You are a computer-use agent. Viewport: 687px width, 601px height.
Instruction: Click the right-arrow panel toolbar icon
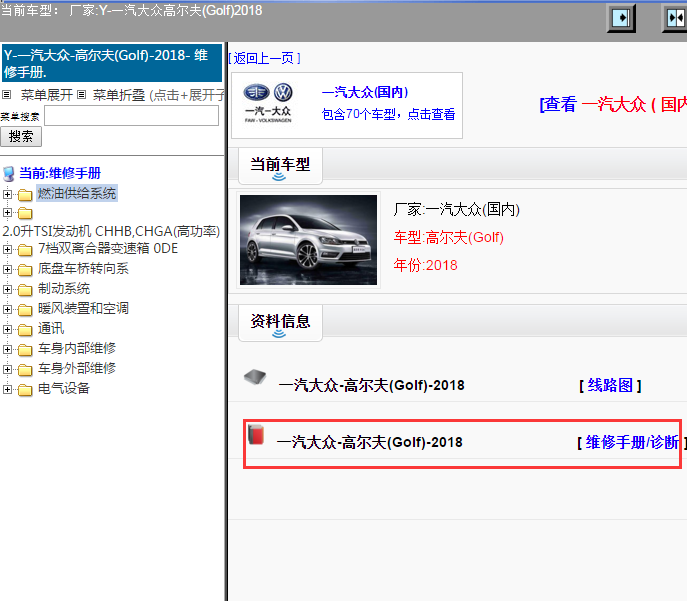[621, 18]
